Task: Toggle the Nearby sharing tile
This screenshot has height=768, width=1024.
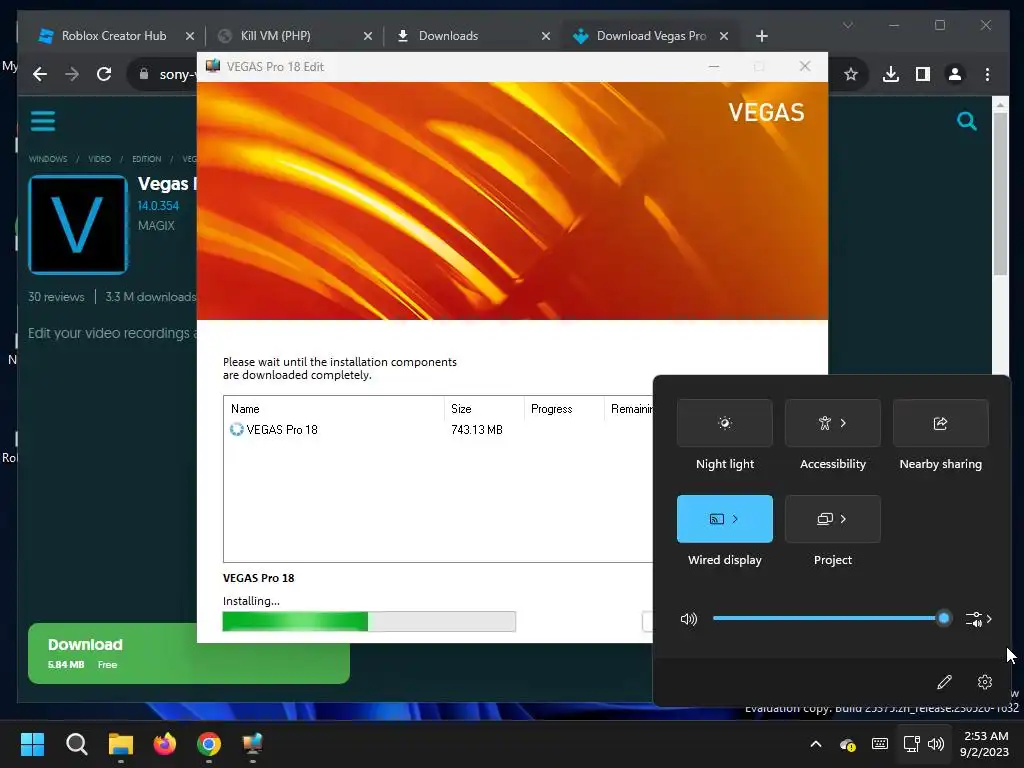Action: (x=940, y=423)
